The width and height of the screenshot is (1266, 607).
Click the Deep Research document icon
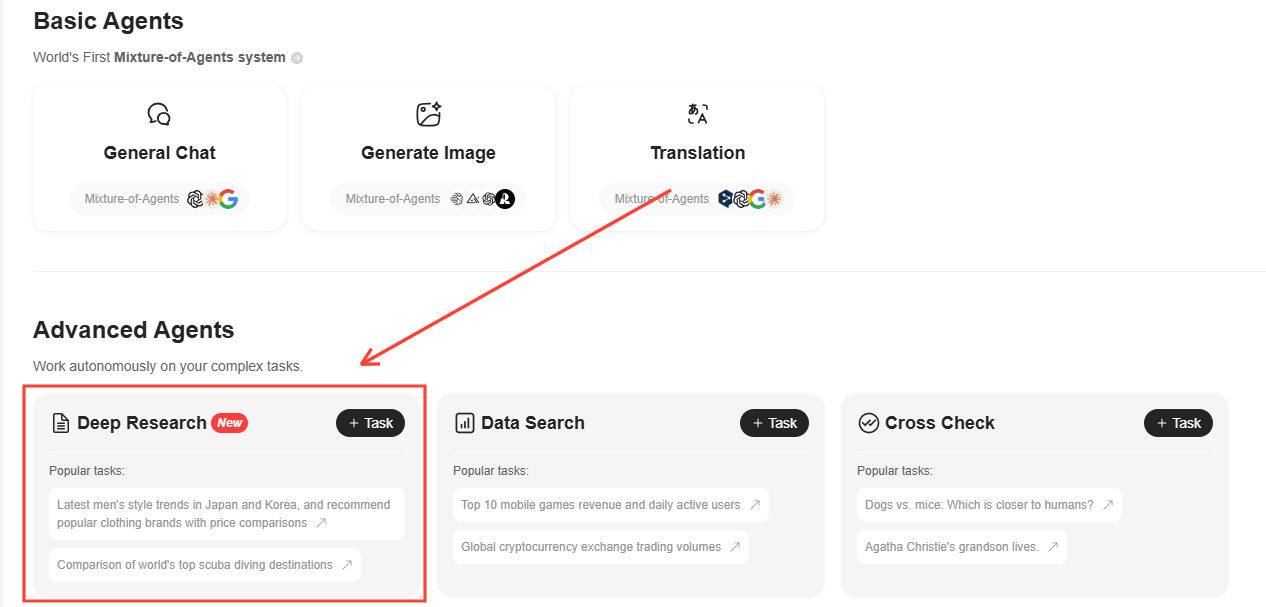point(62,422)
